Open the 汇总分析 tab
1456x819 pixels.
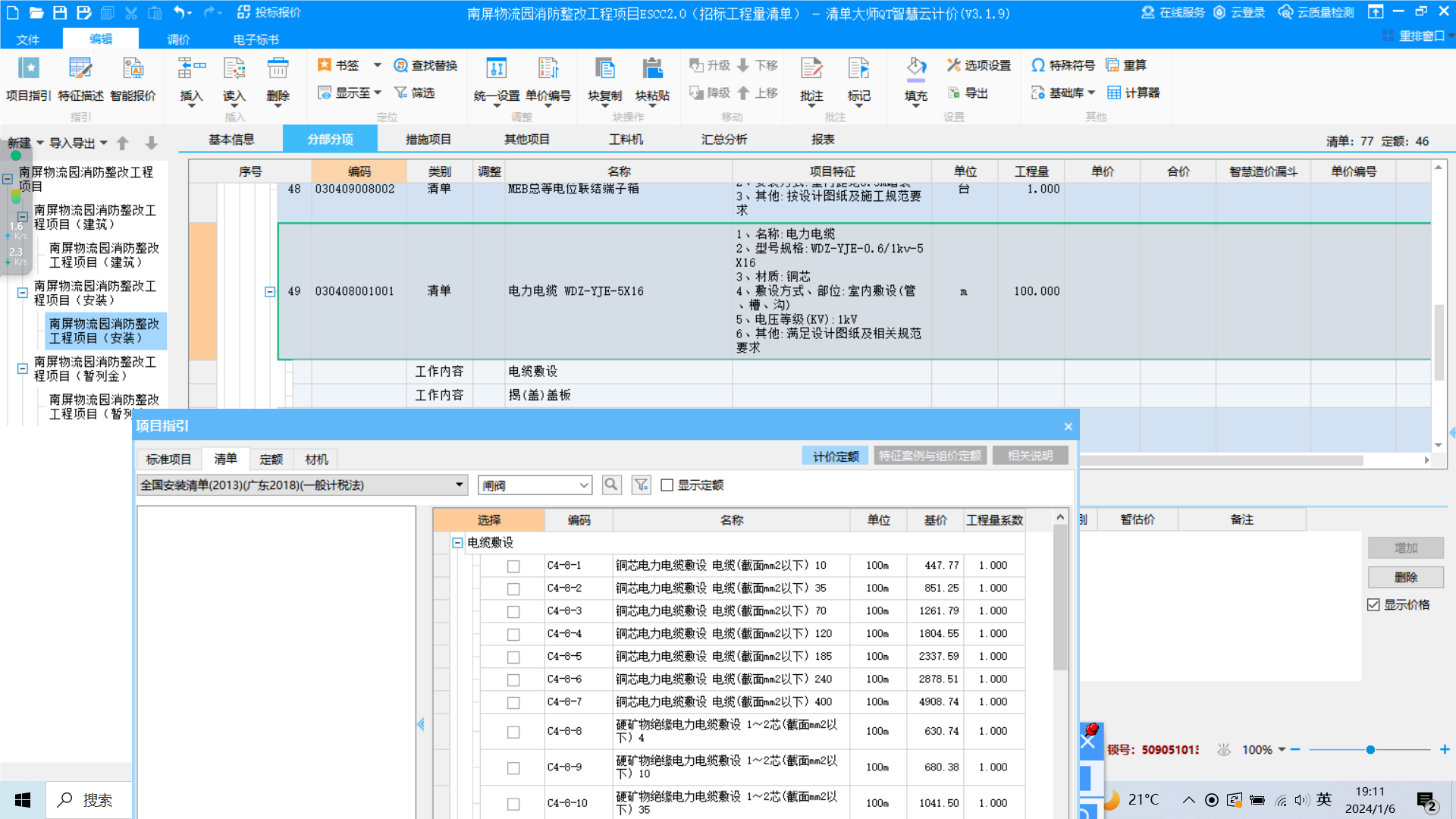pyautogui.click(x=723, y=139)
